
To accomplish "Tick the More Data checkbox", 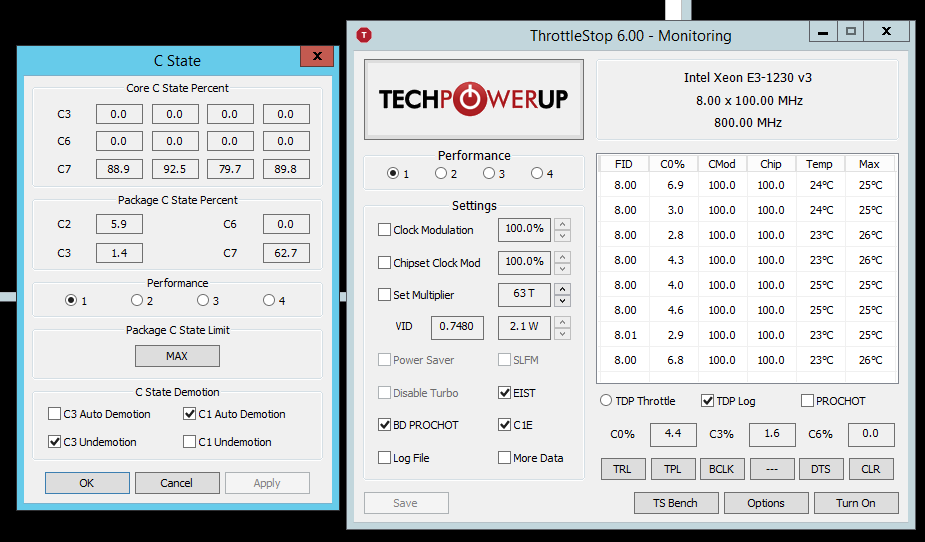I will tap(504, 458).
